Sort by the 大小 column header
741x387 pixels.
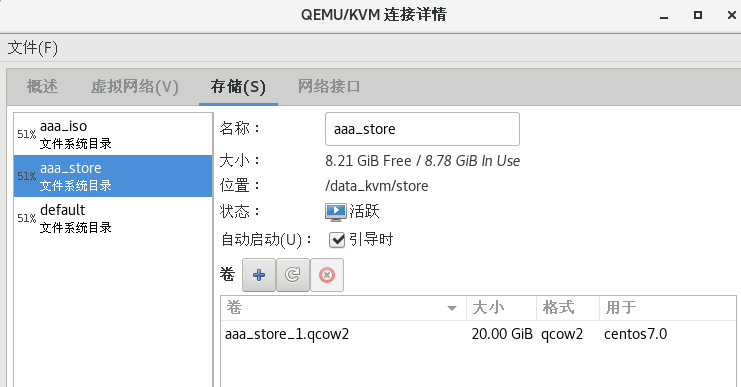501,308
